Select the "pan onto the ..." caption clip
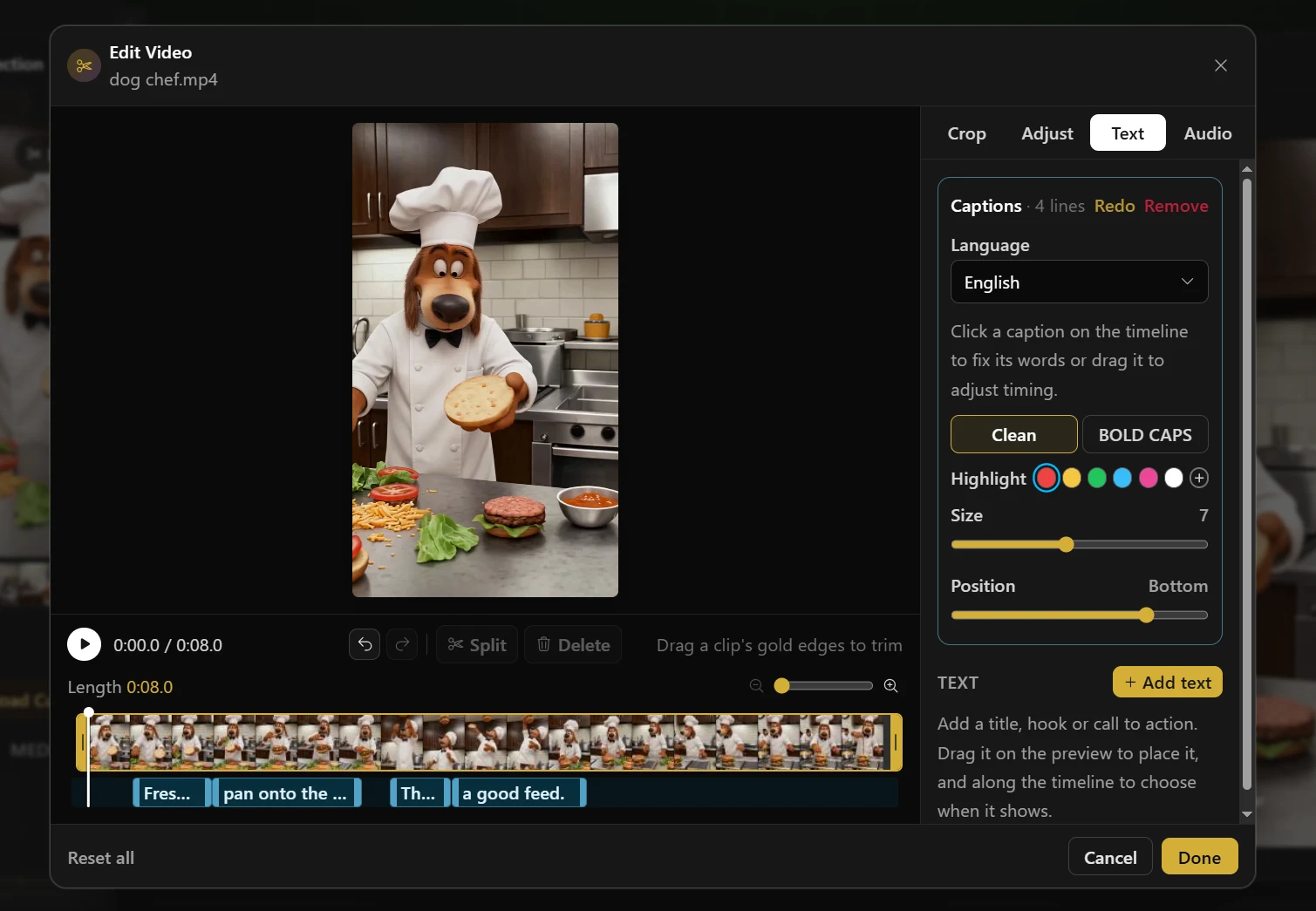Viewport: 1316px width, 911px height. coord(287,792)
